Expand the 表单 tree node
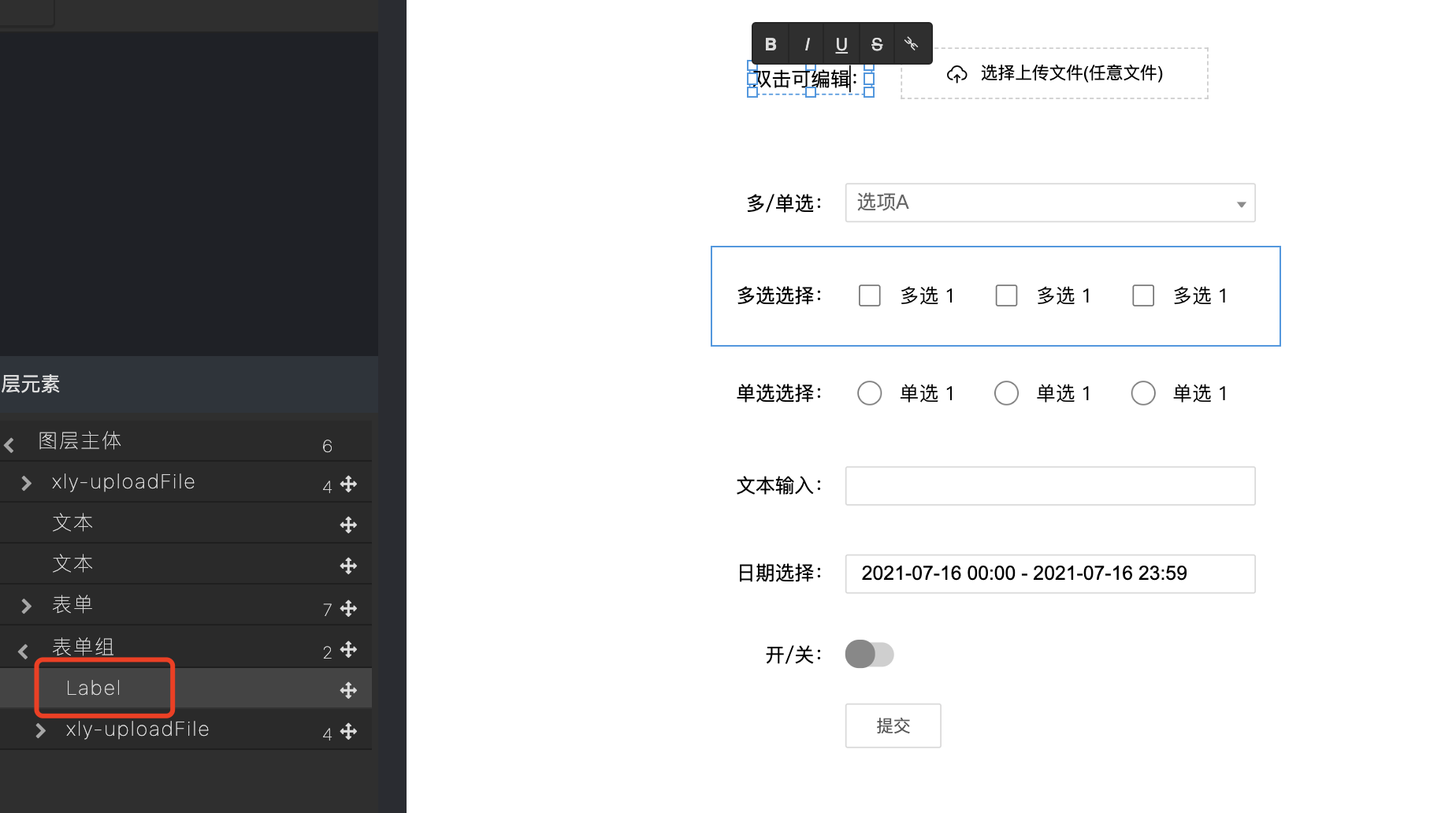The height and width of the screenshot is (813, 1456). (26, 606)
